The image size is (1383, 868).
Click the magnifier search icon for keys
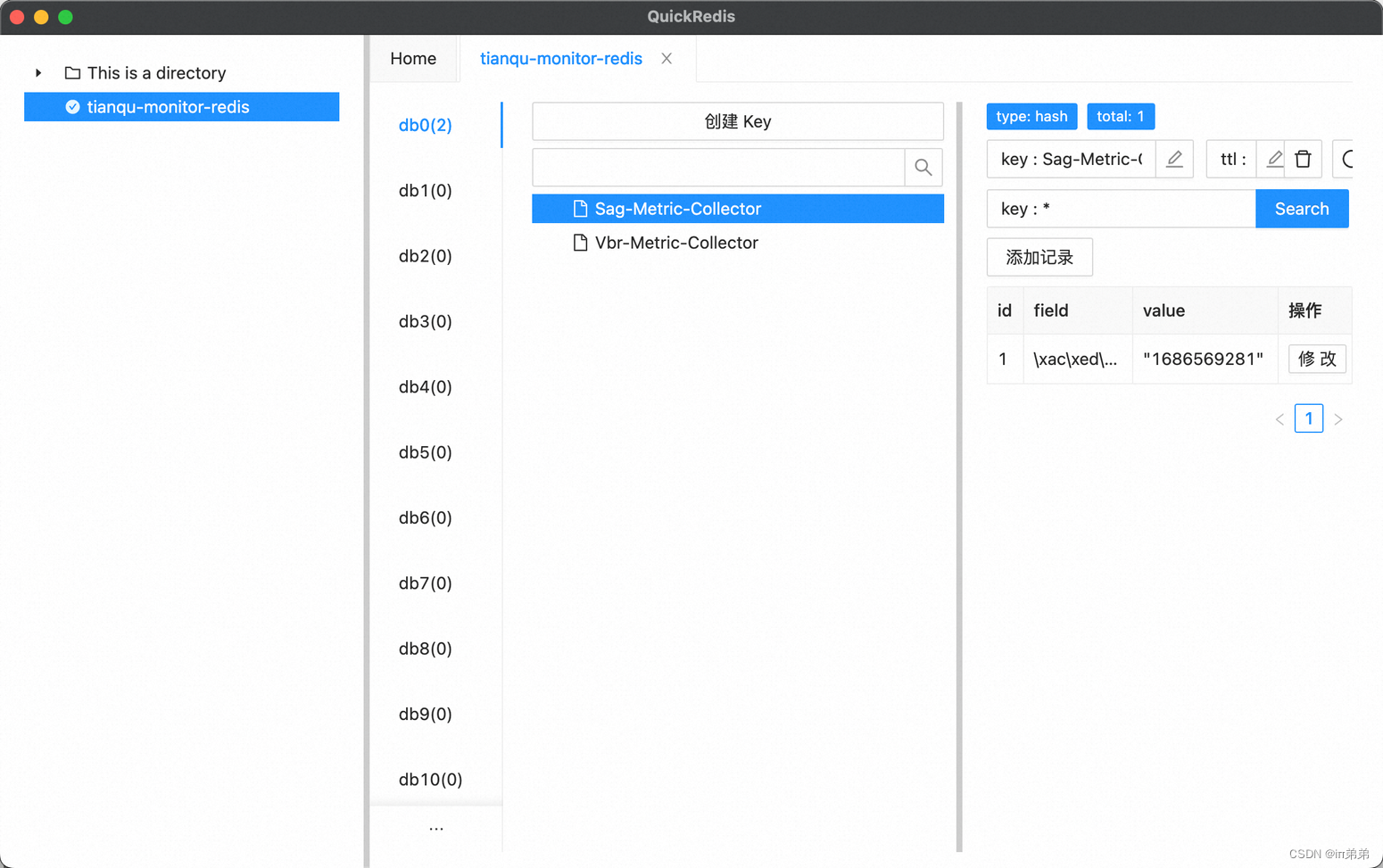923,167
